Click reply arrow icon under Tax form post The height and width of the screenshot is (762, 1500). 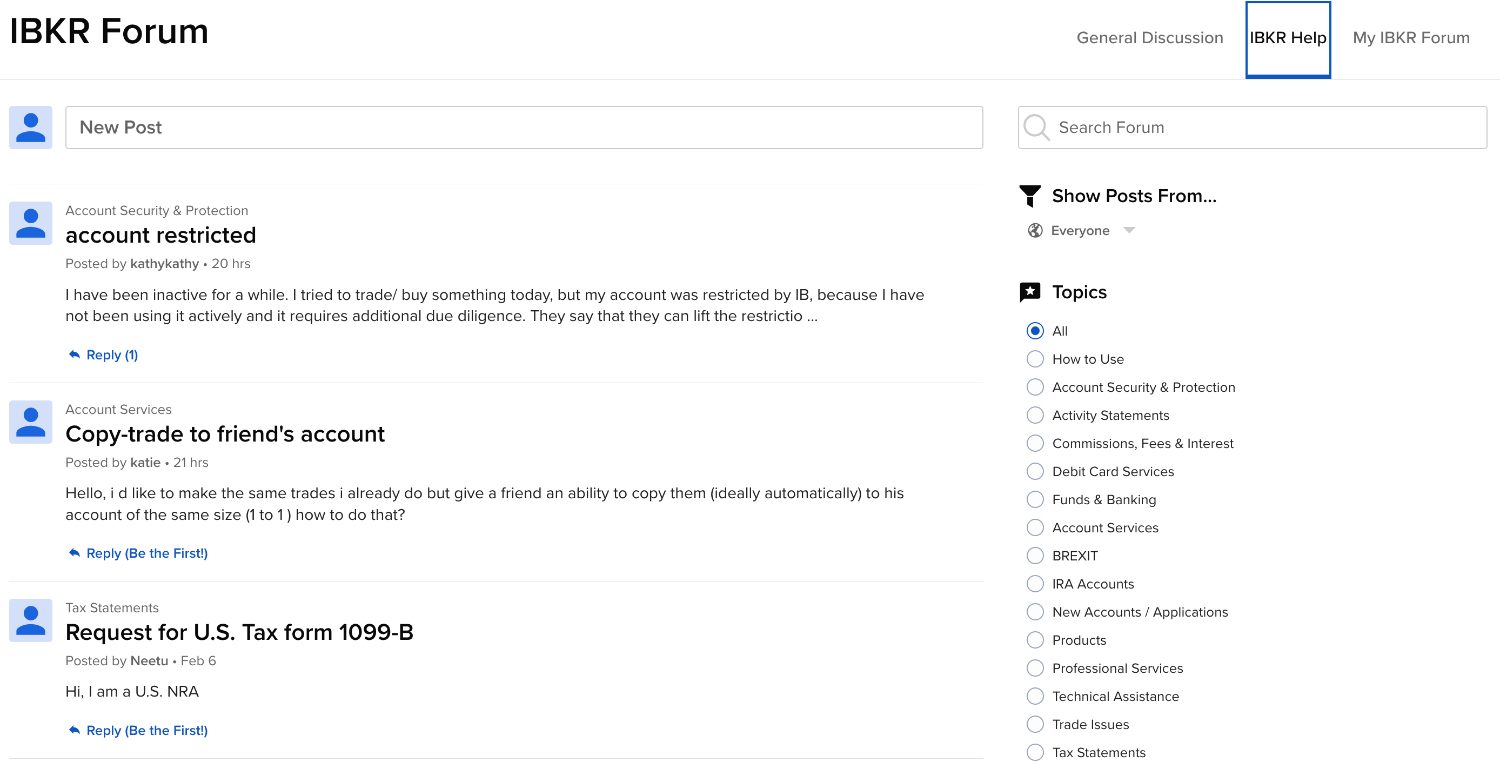point(74,731)
